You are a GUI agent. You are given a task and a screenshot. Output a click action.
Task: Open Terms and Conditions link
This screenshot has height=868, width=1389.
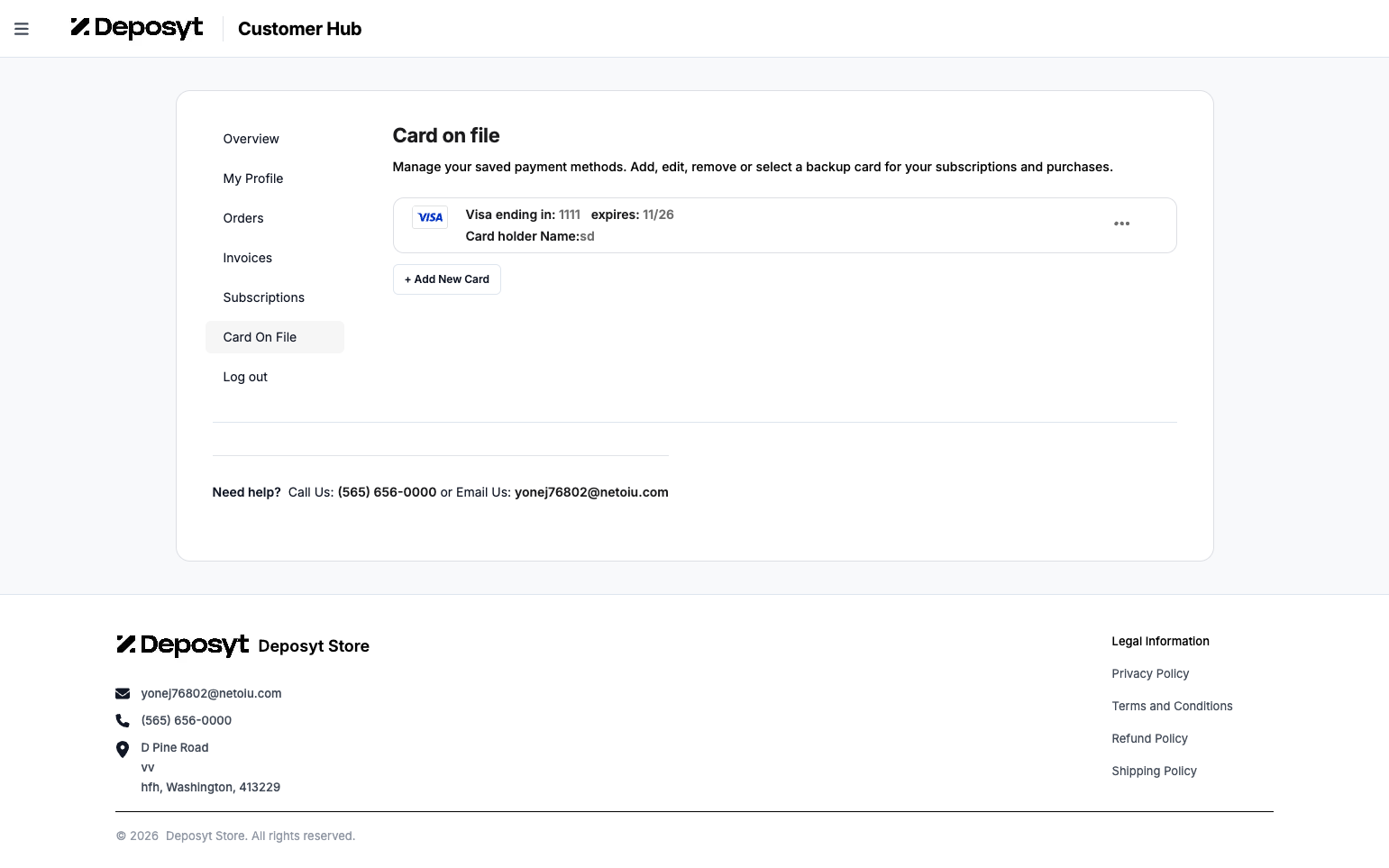click(1172, 706)
